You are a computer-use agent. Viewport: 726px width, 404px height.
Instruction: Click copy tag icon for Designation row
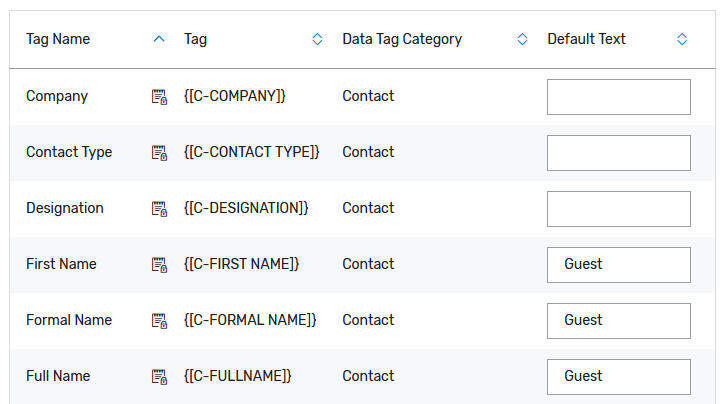pos(159,209)
